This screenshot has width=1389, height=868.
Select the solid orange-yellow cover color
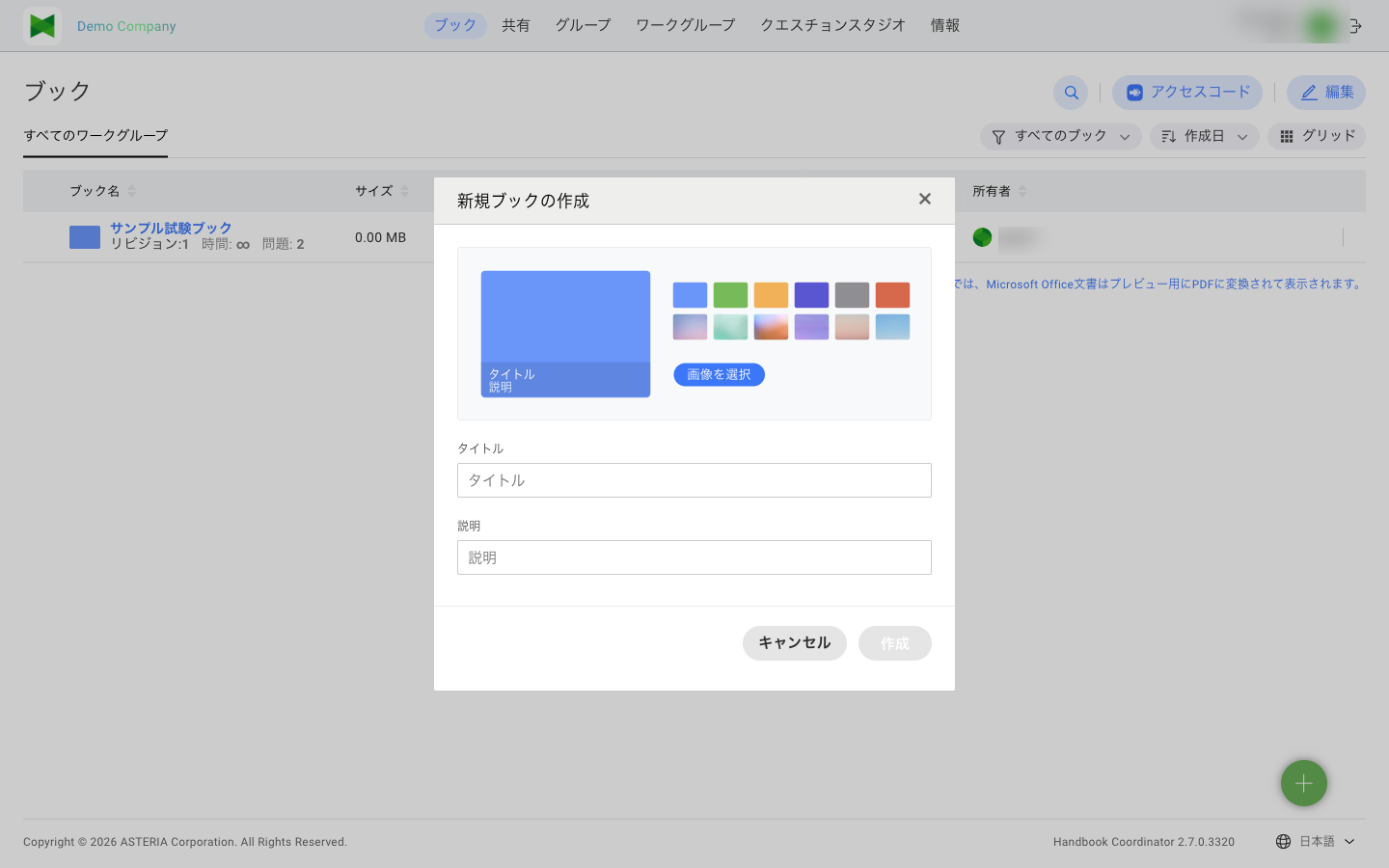coord(771,295)
